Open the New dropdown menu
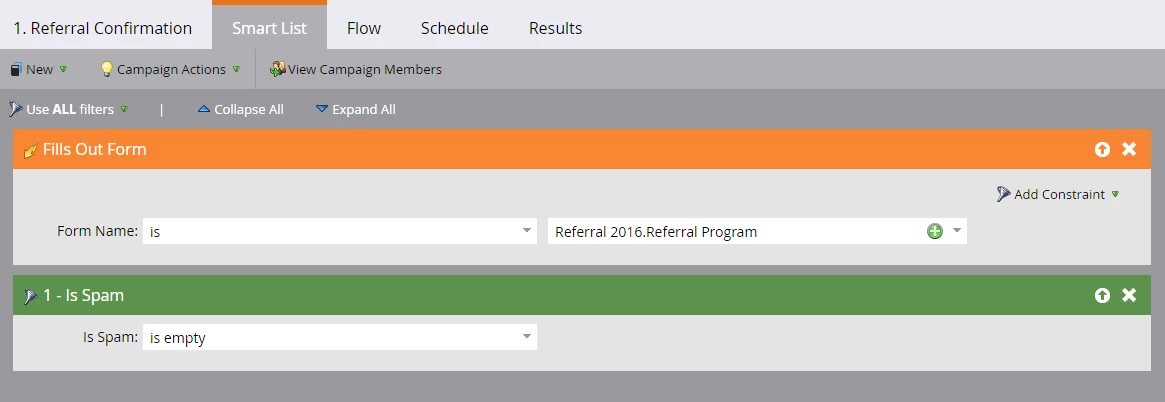The image size is (1165, 402). pyautogui.click(x=39, y=69)
